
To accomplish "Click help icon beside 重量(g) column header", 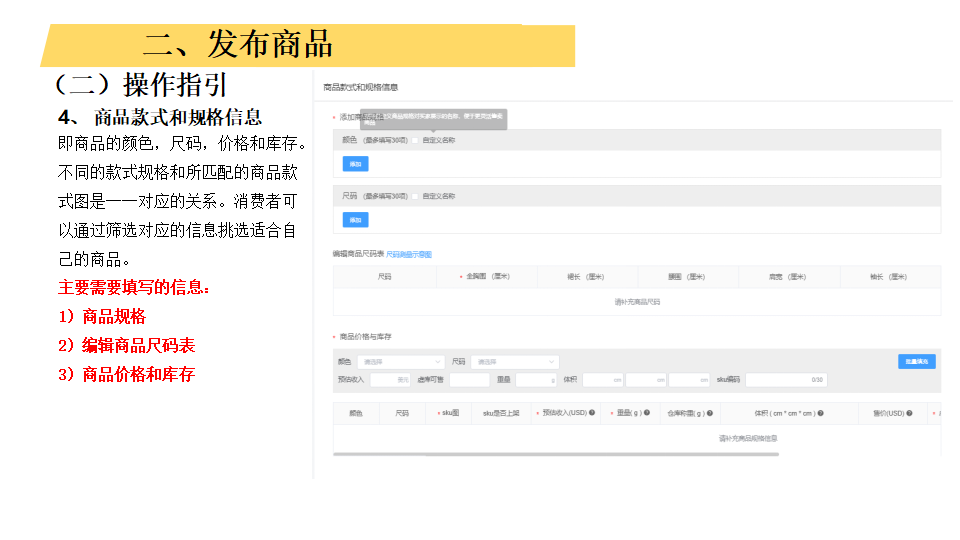I will point(648,412).
